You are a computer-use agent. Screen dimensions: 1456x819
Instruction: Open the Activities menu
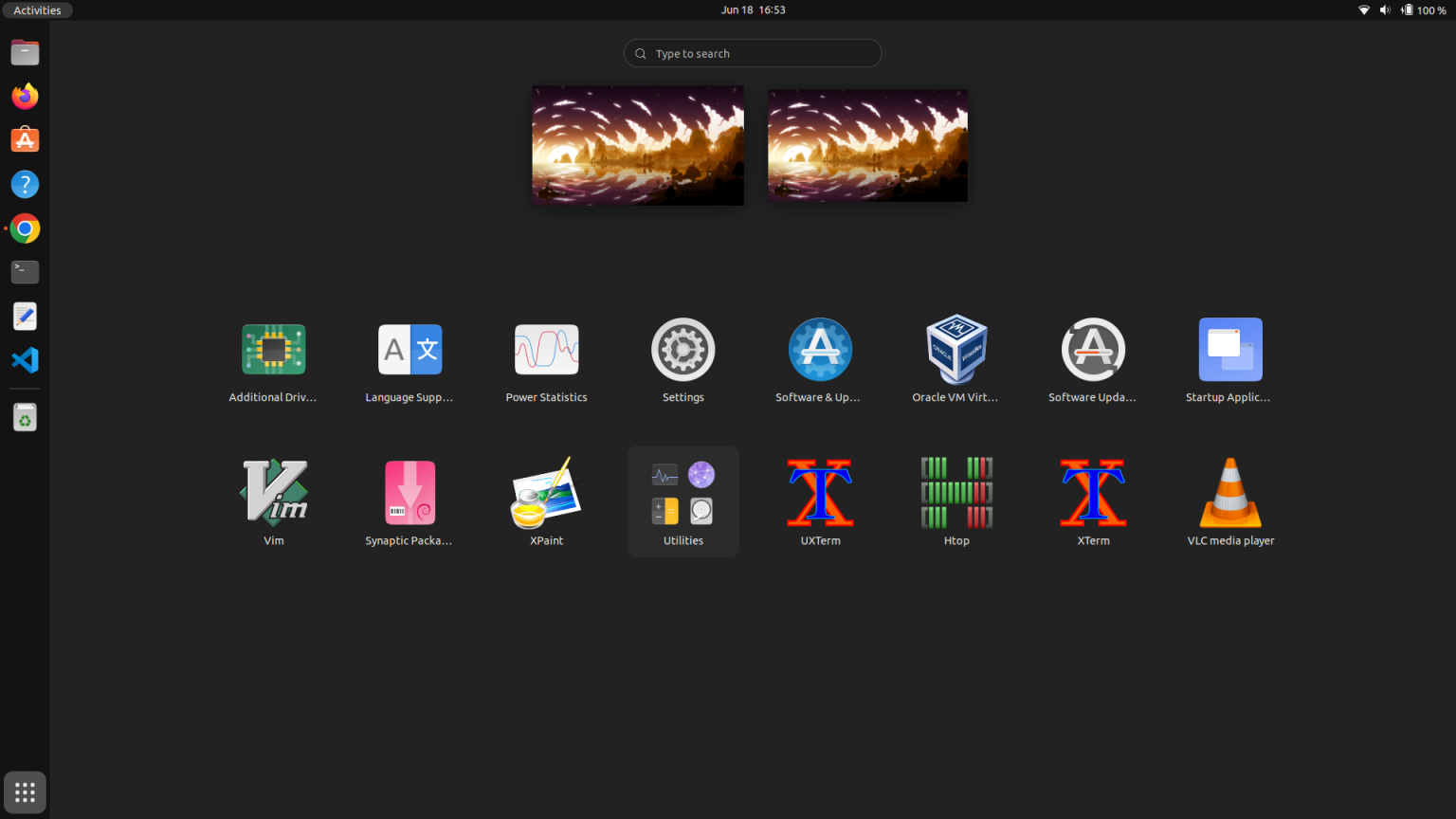pyautogui.click(x=37, y=9)
